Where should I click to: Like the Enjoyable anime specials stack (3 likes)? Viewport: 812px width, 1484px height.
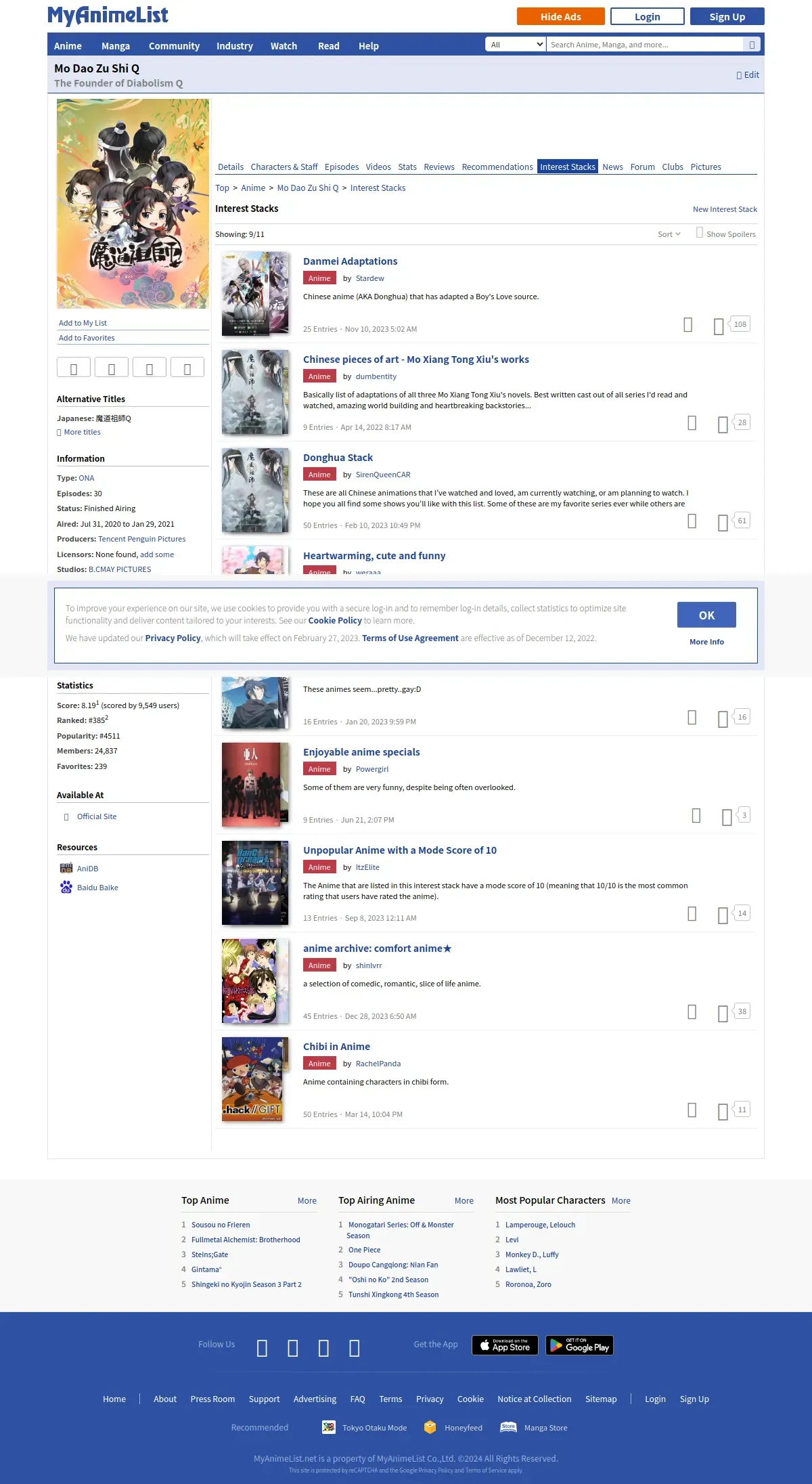tap(727, 817)
